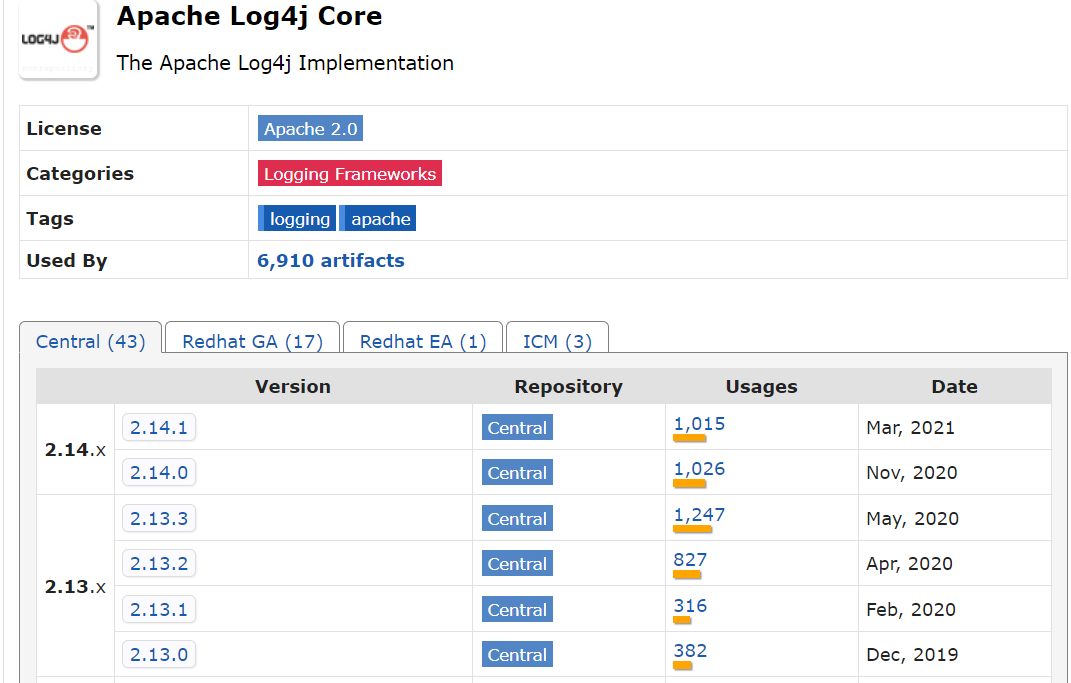Click Central repository badge for 2.14.1

pyautogui.click(x=517, y=428)
